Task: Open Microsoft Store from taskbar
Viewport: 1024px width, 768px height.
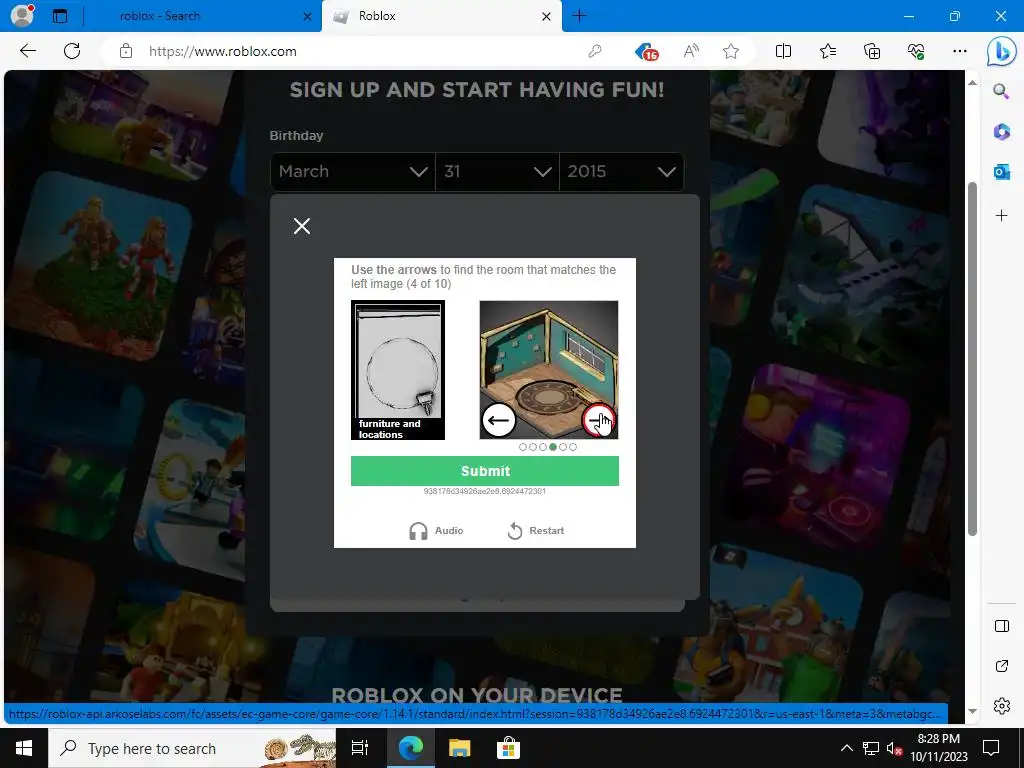Action: pos(508,748)
